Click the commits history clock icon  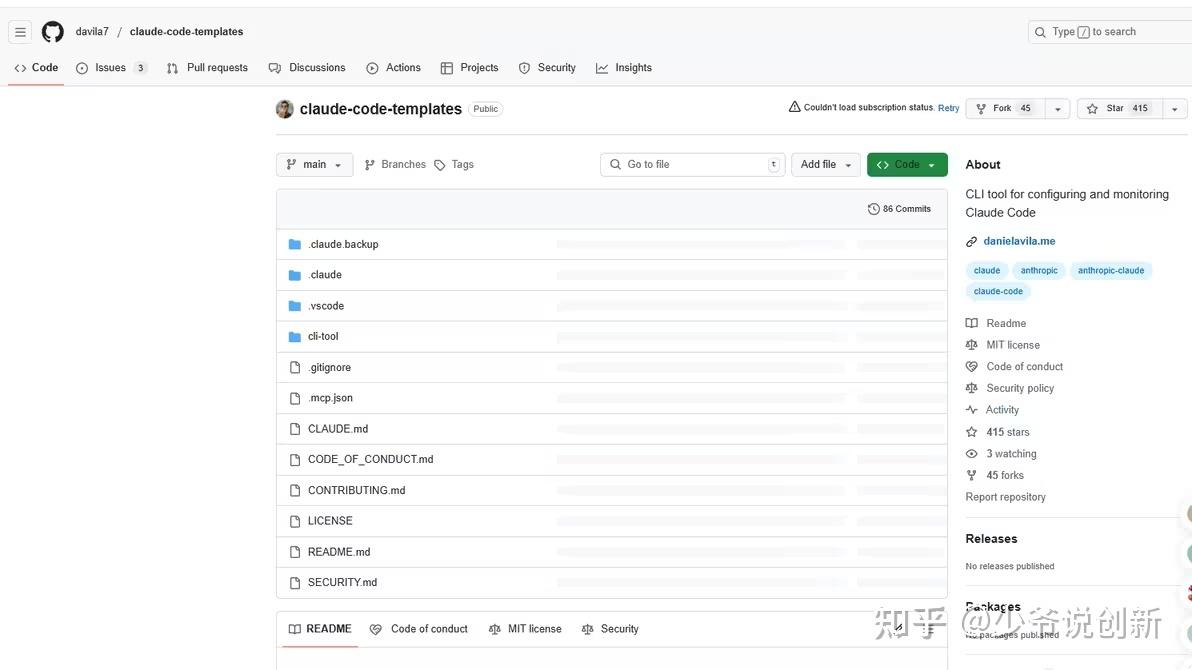tap(873, 209)
